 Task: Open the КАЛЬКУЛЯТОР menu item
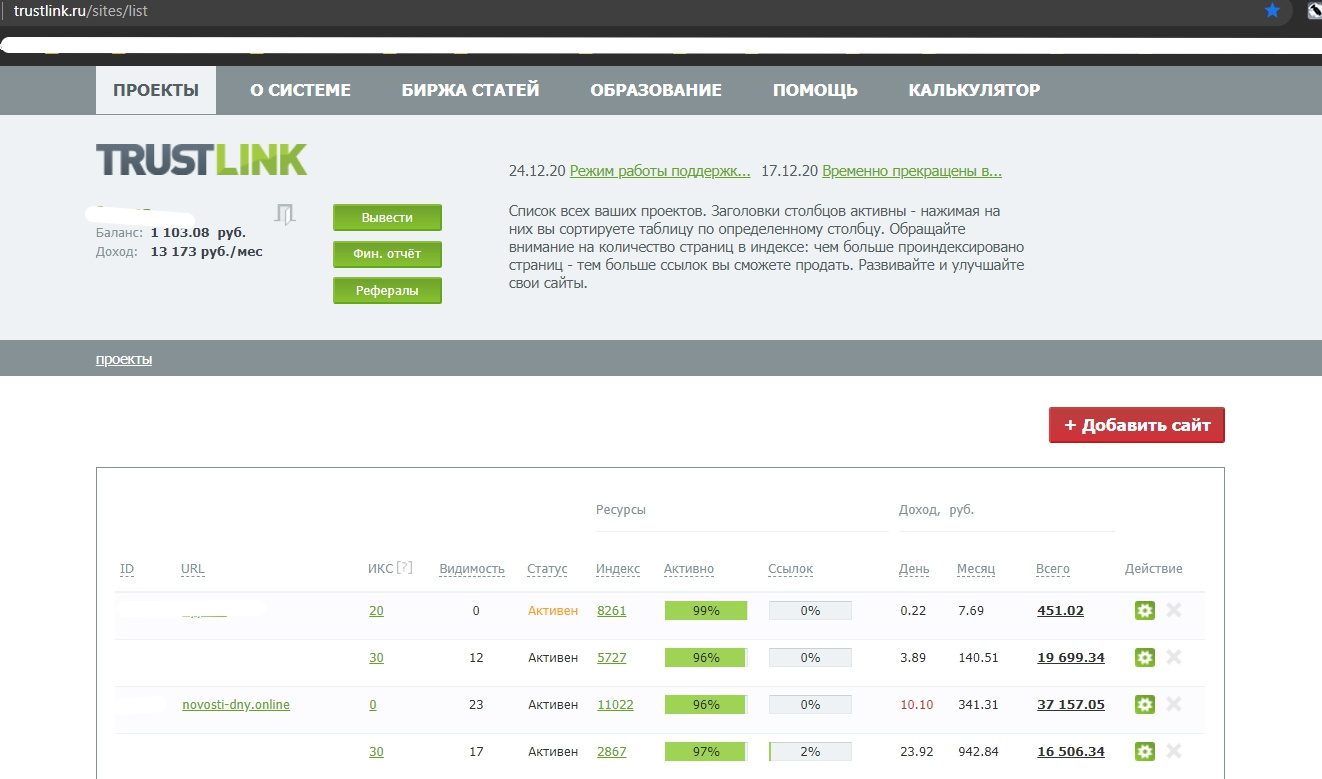click(x=974, y=90)
